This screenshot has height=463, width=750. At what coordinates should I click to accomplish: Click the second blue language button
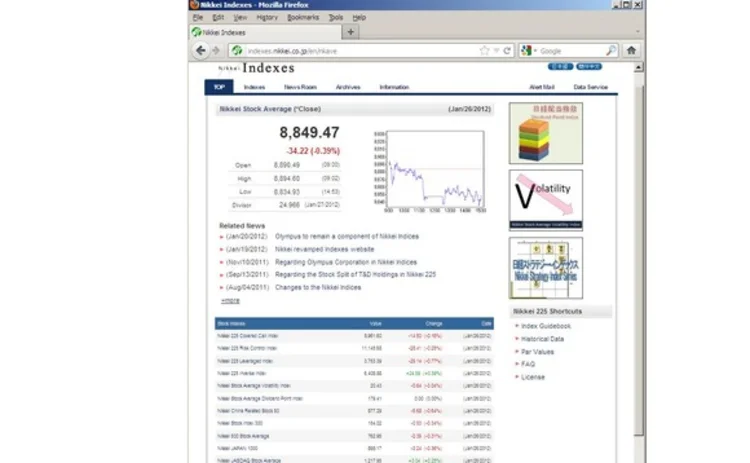point(589,66)
